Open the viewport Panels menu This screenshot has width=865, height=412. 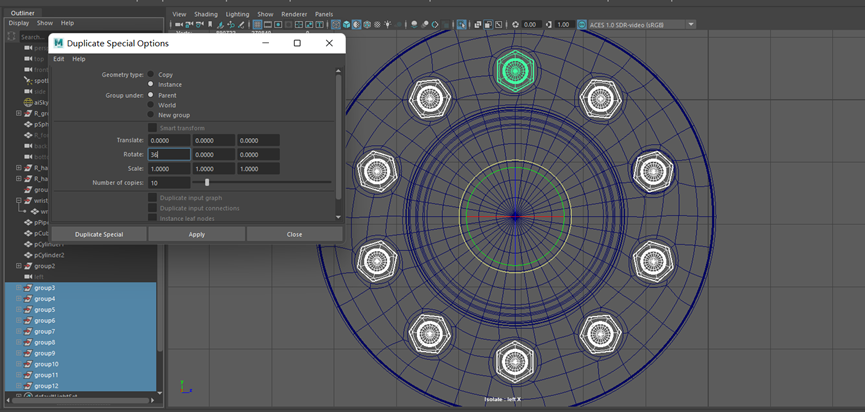point(324,14)
